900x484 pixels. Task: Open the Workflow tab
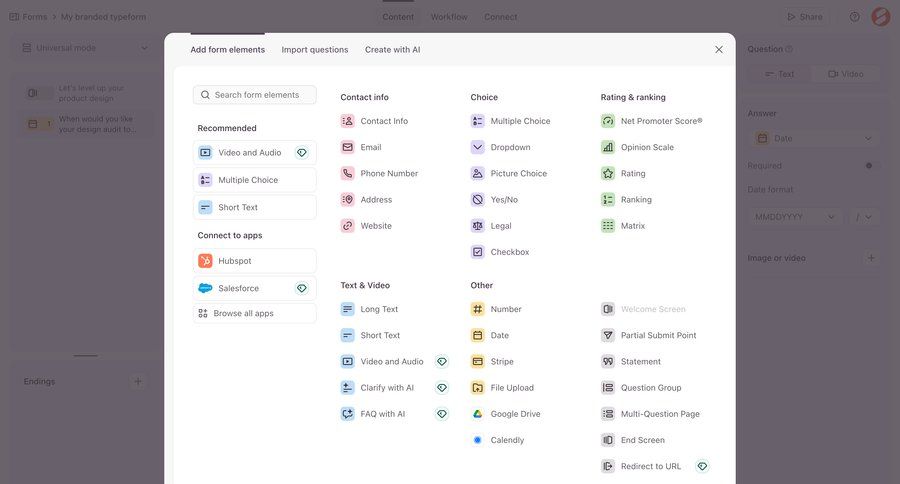point(449,17)
